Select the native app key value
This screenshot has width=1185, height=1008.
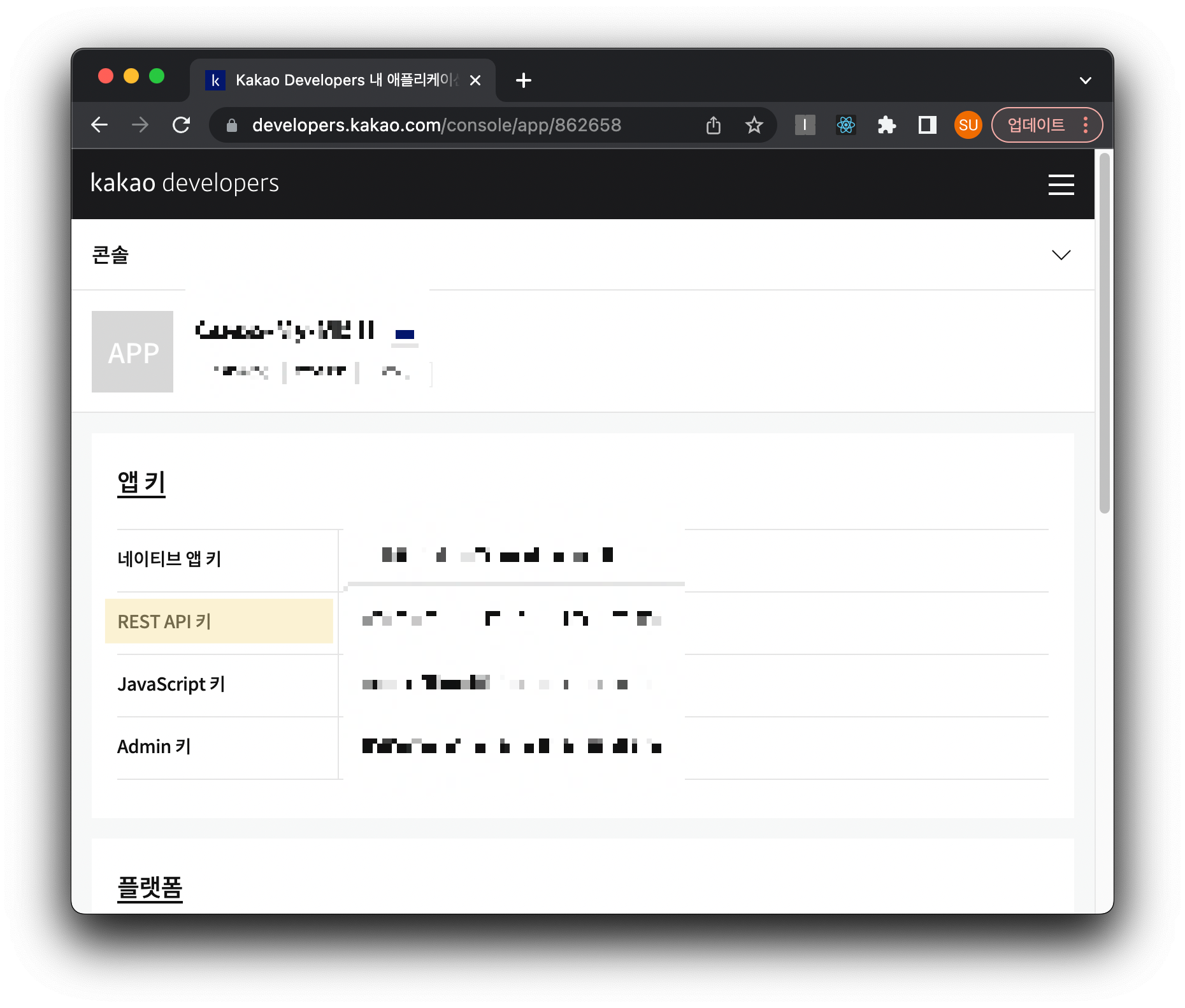click(498, 555)
